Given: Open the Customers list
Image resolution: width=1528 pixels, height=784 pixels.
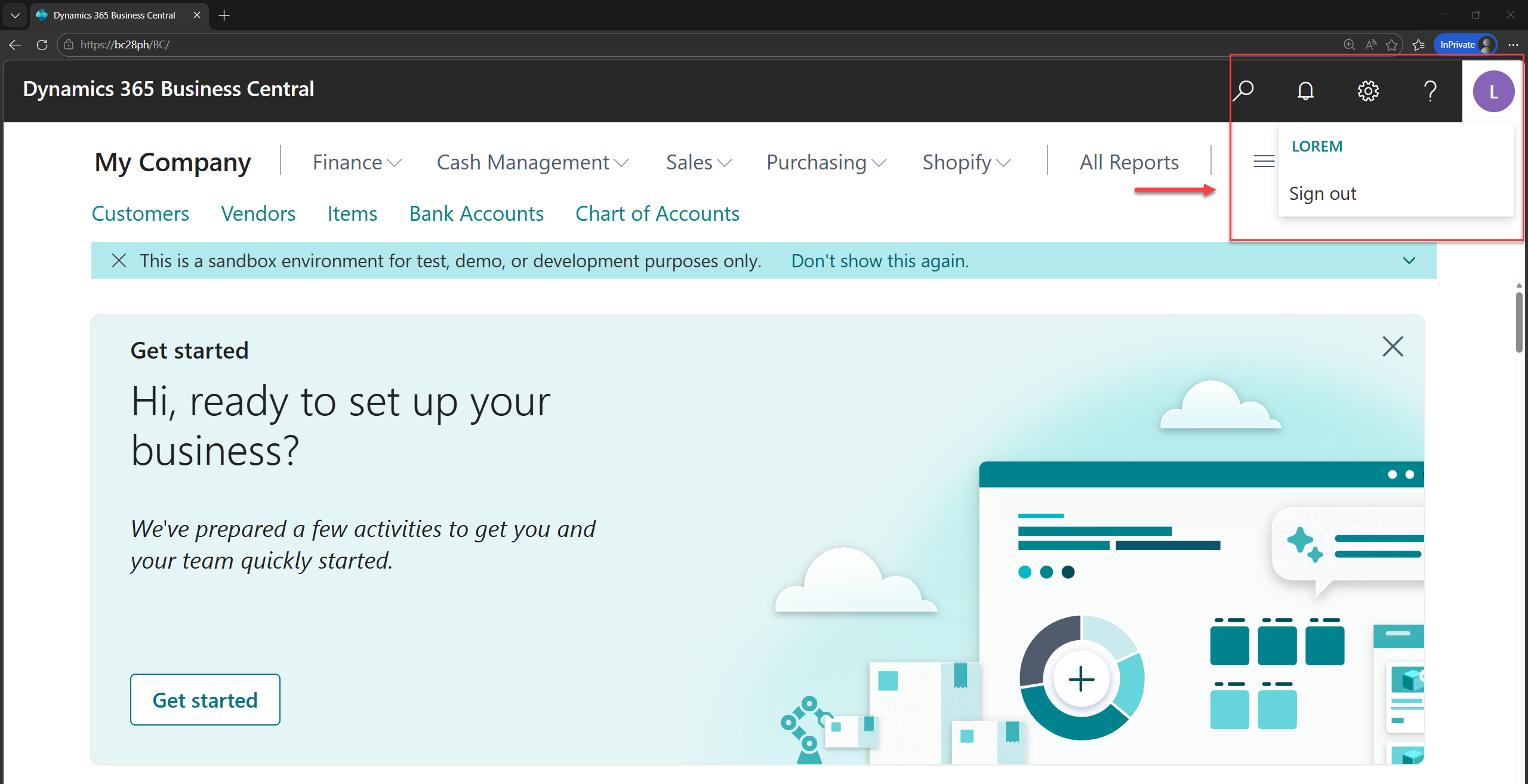Looking at the screenshot, I should coord(140,214).
